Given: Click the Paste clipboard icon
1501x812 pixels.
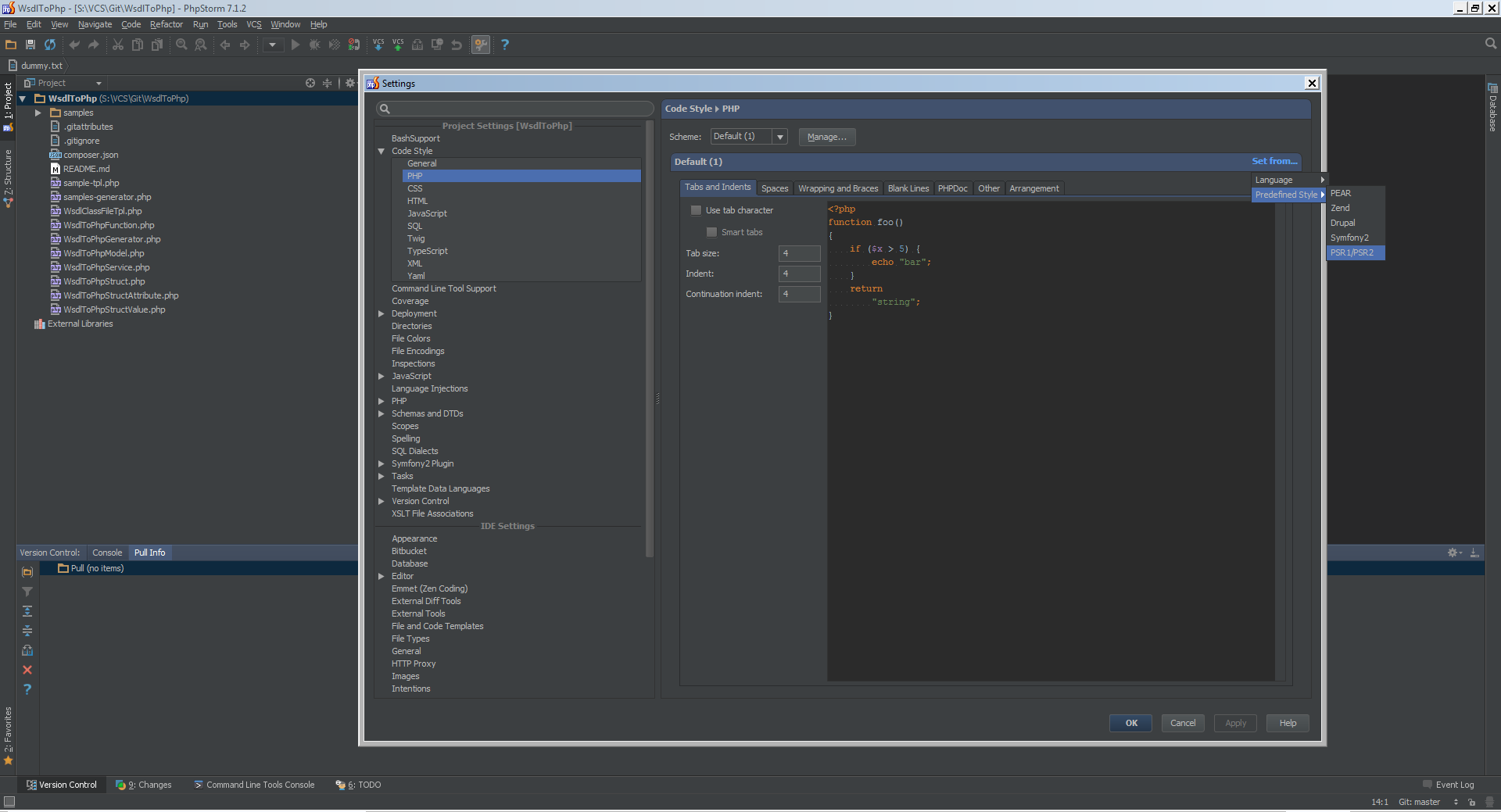Looking at the screenshot, I should tap(157, 45).
